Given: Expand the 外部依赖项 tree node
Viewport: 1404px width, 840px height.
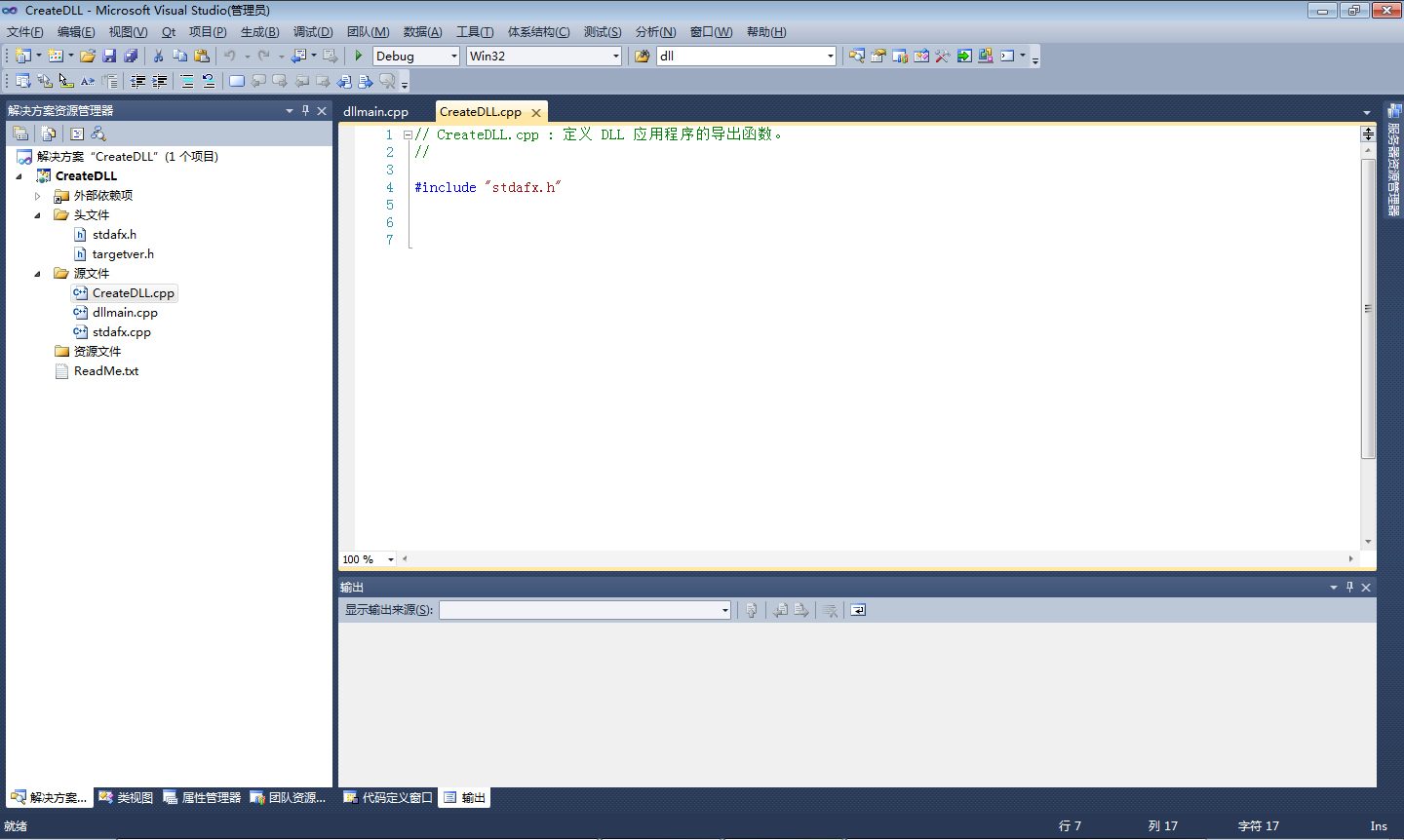Looking at the screenshot, I should tap(37, 196).
